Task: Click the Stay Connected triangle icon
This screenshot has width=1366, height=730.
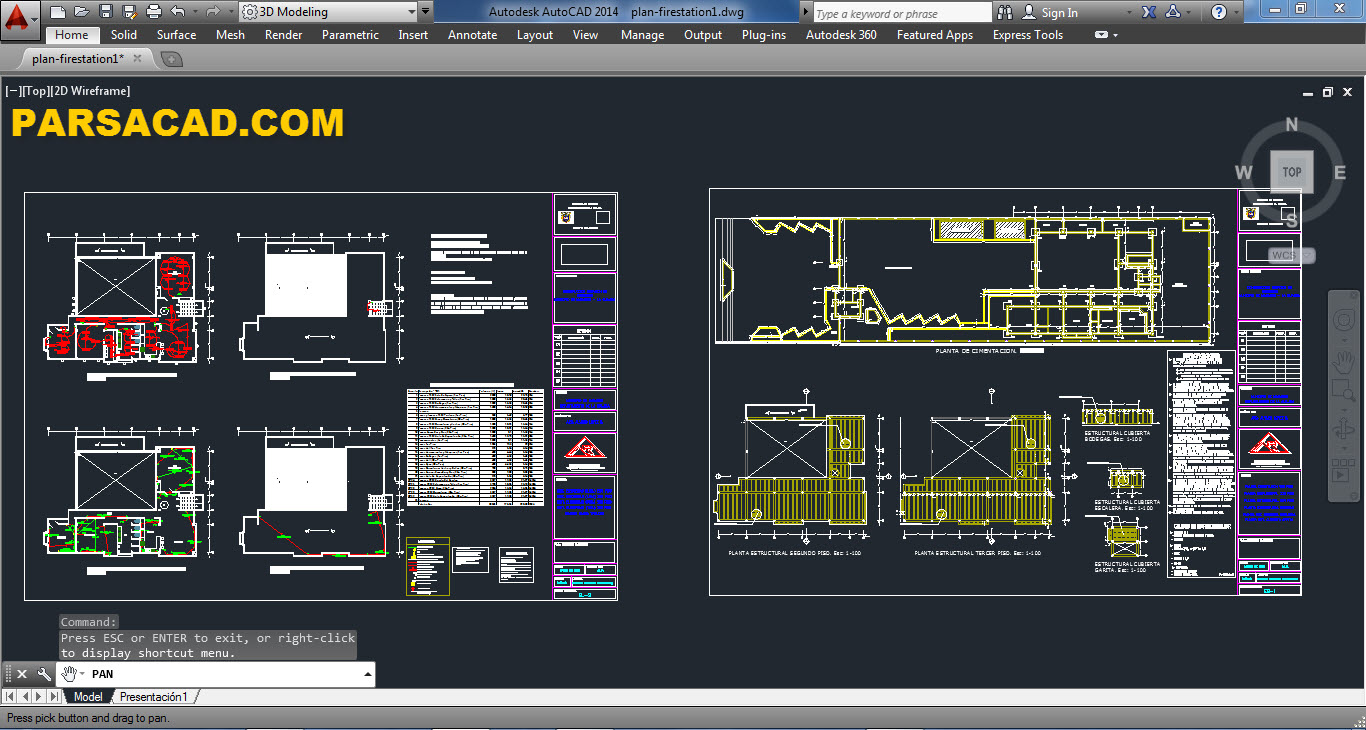Action: 1174,12
